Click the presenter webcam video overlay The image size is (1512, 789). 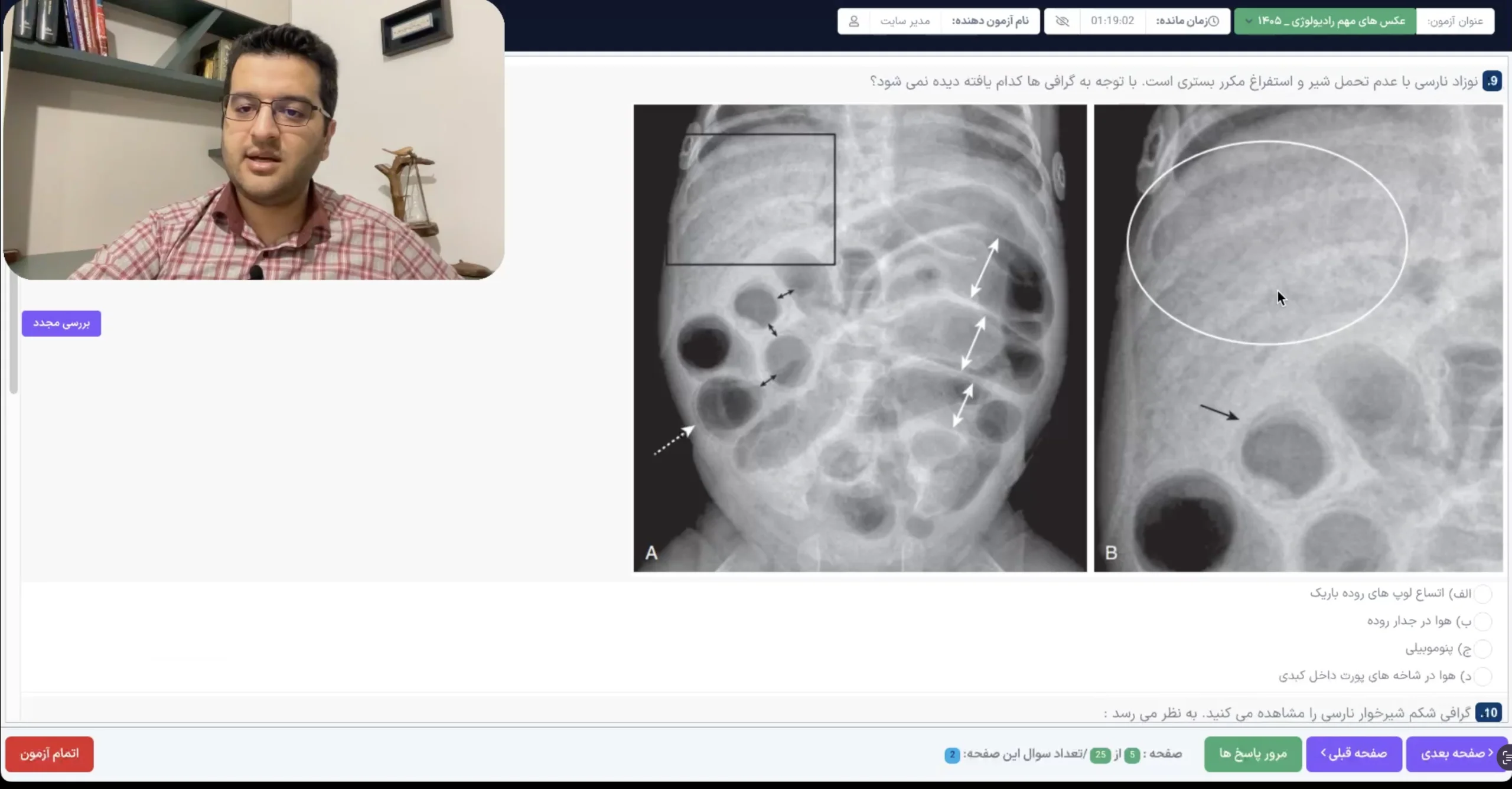click(254, 139)
